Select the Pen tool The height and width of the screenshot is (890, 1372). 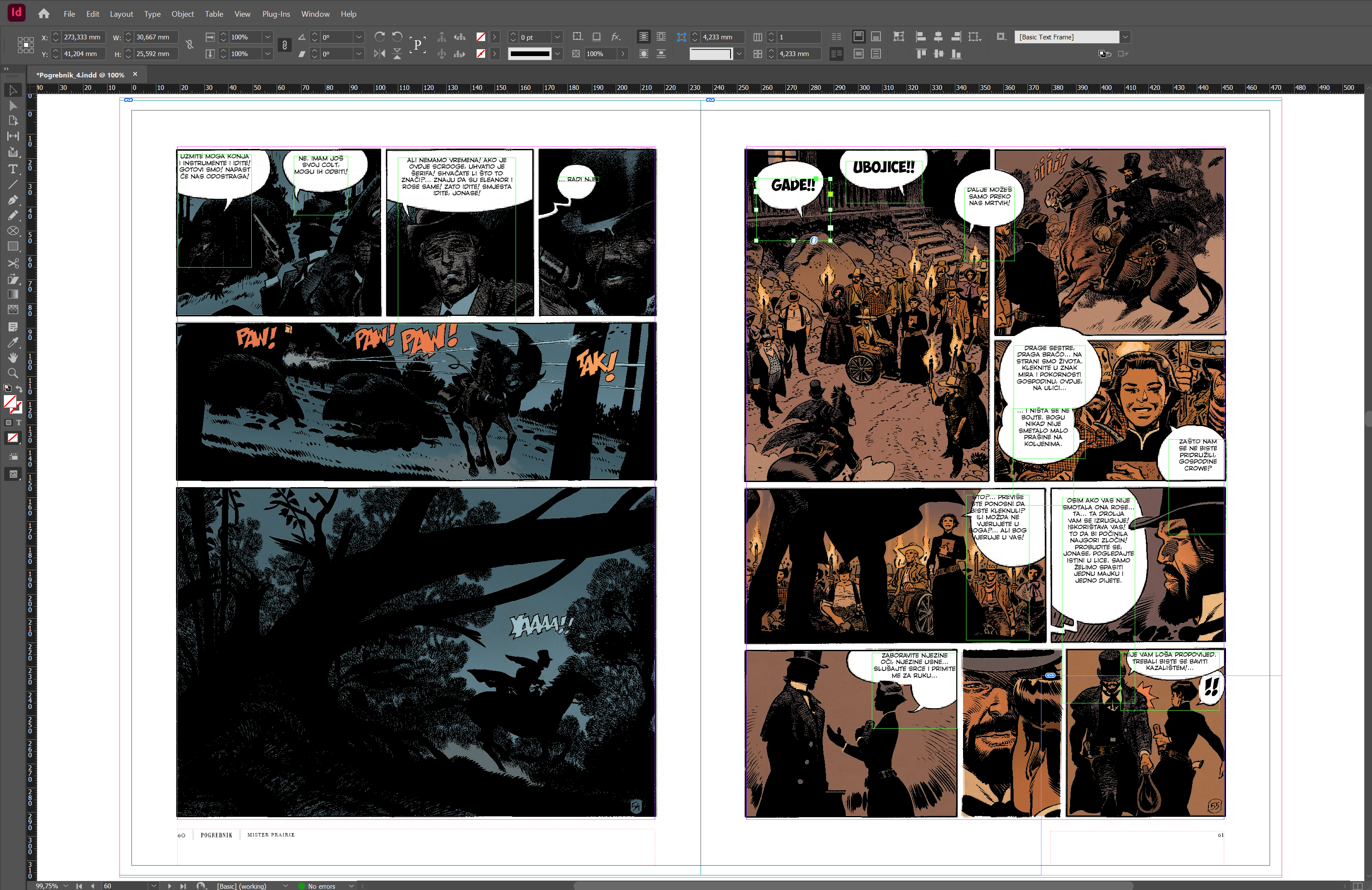13,200
